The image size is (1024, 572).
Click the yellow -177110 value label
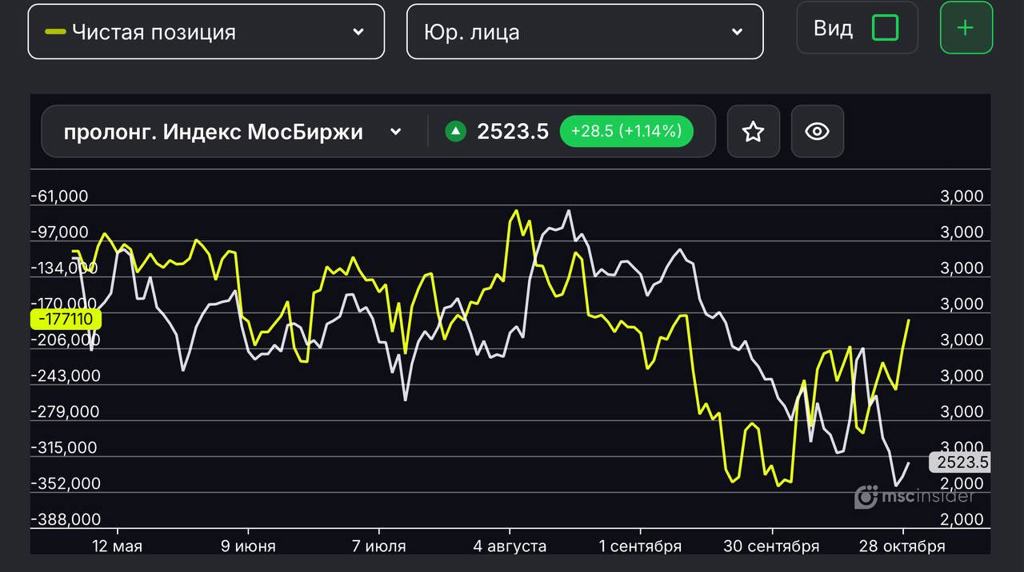point(65,319)
